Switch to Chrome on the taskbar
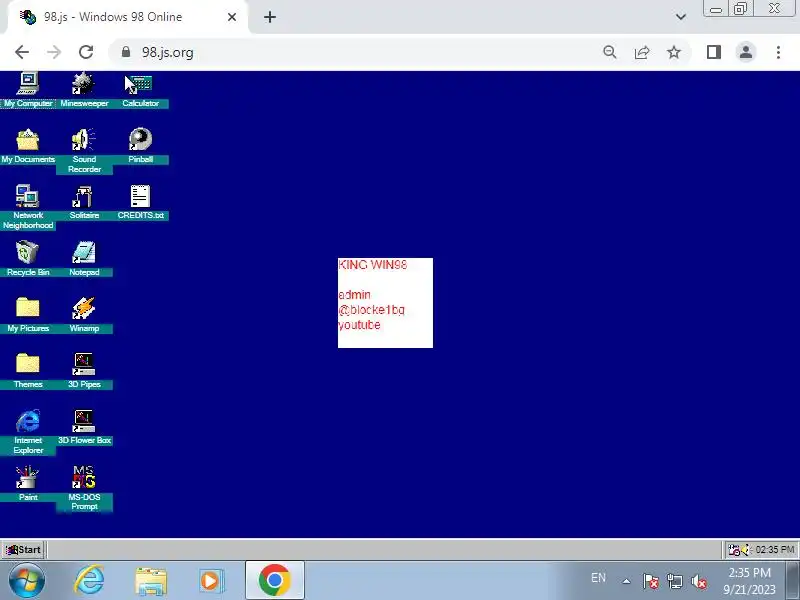Image resolution: width=800 pixels, height=600 pixels. pyautogui.click(x=274, y=581)
